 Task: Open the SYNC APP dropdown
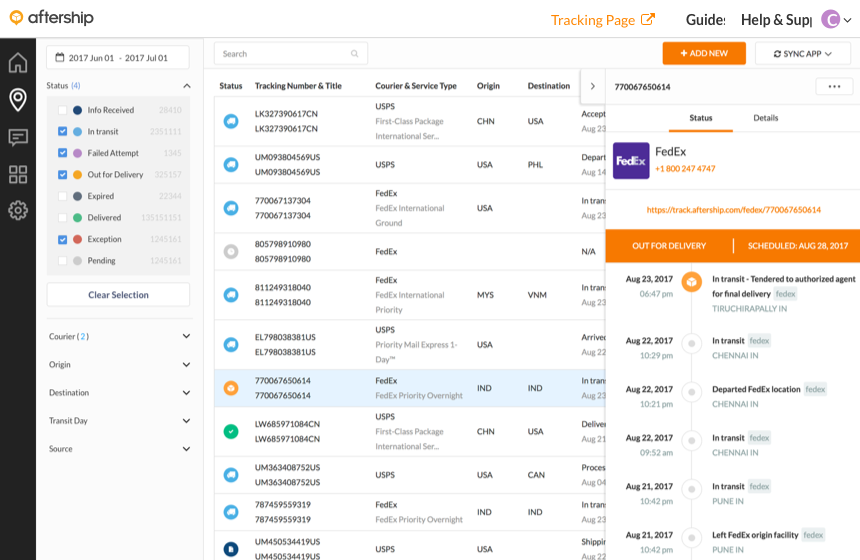tap(802, 54)
